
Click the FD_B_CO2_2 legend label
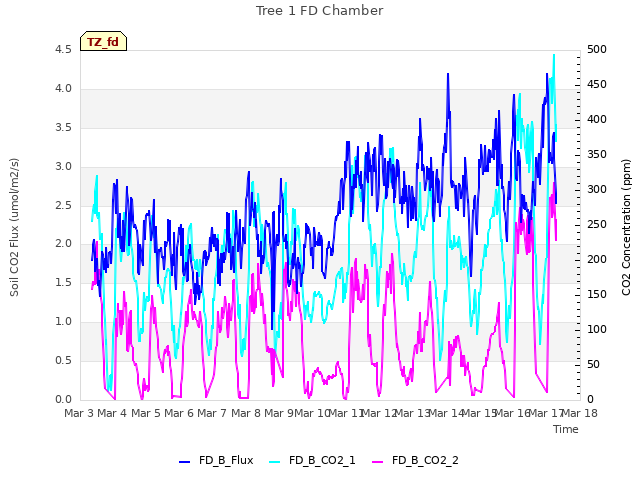425,460
